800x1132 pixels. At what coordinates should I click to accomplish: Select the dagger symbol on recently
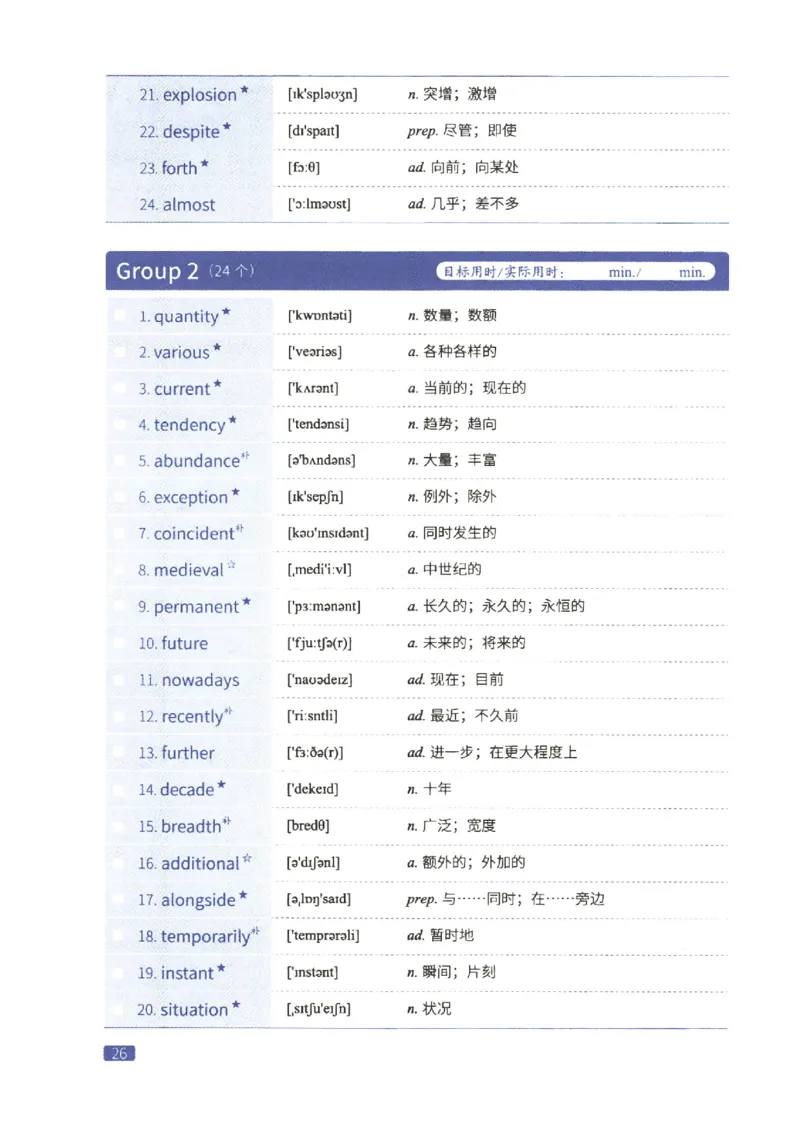[227, 709]
